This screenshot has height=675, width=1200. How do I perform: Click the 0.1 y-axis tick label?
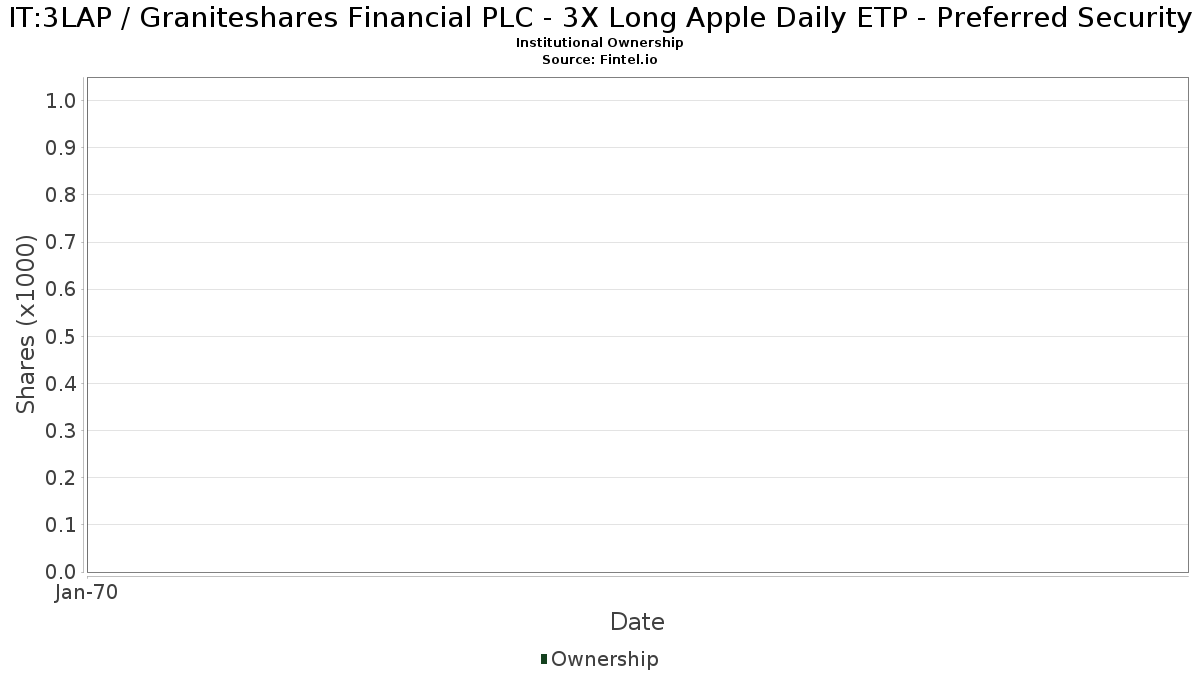(61, 525)
